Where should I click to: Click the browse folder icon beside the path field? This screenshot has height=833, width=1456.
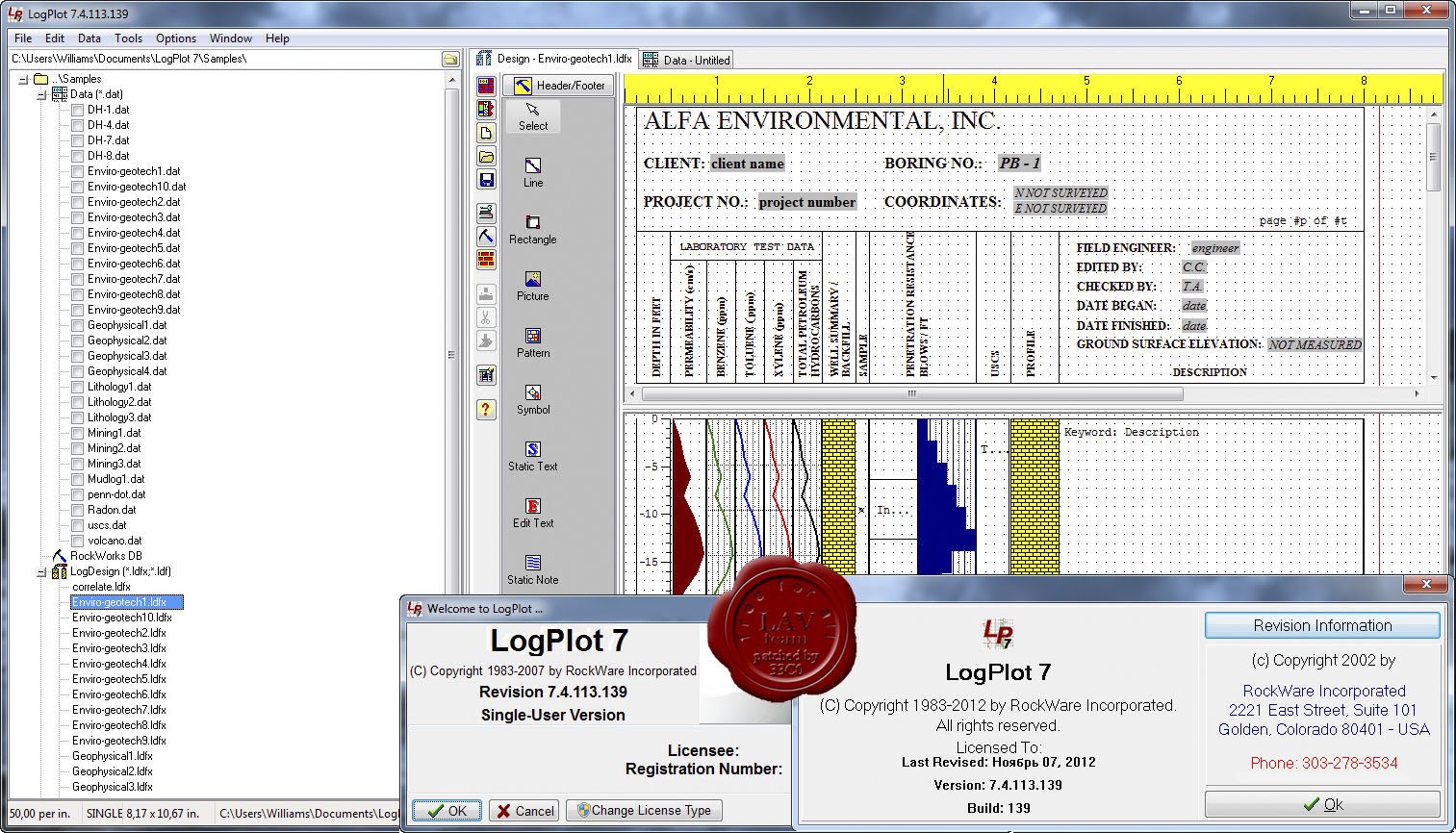[x=450, y=59]
